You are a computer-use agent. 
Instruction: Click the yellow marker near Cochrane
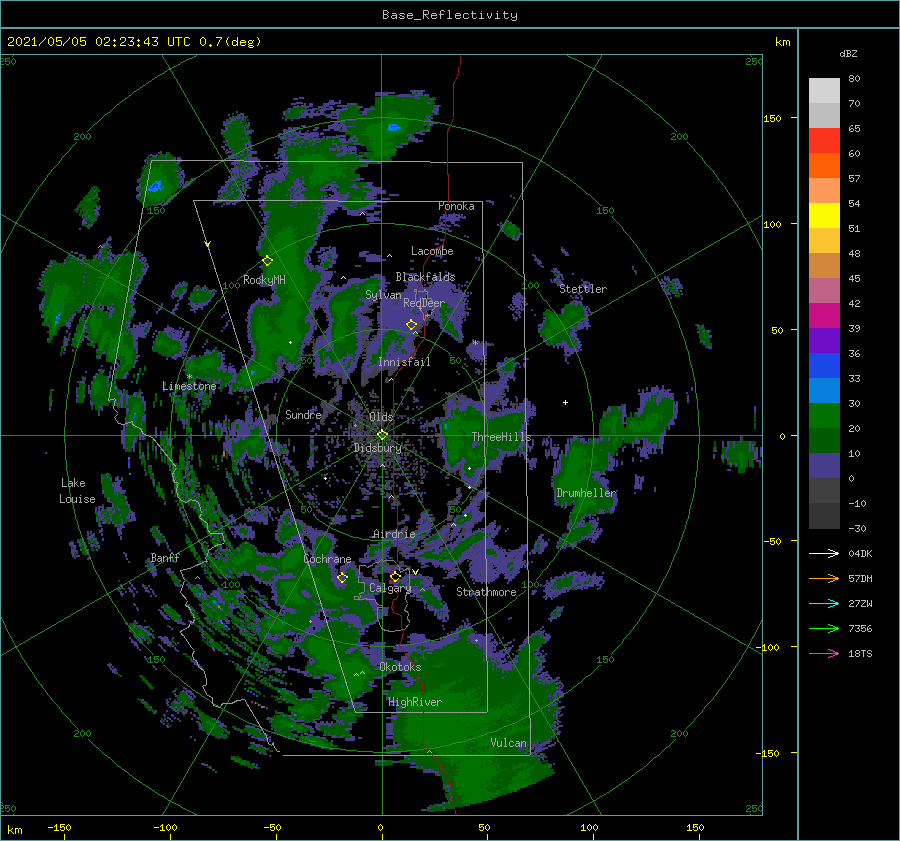(342, 577)
